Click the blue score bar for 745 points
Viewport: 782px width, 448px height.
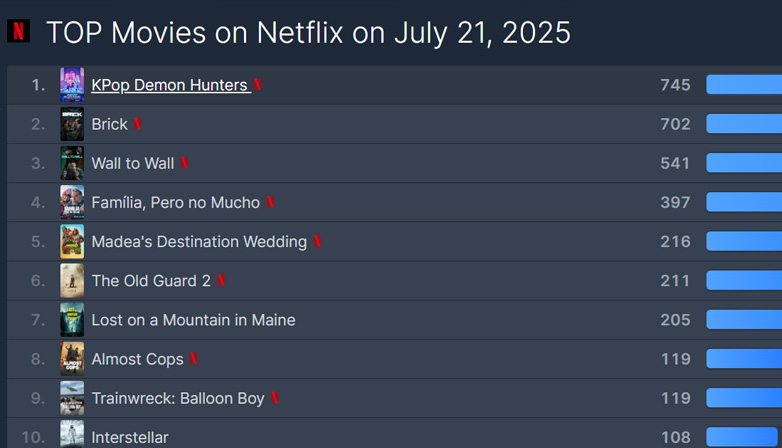(743, 85)
